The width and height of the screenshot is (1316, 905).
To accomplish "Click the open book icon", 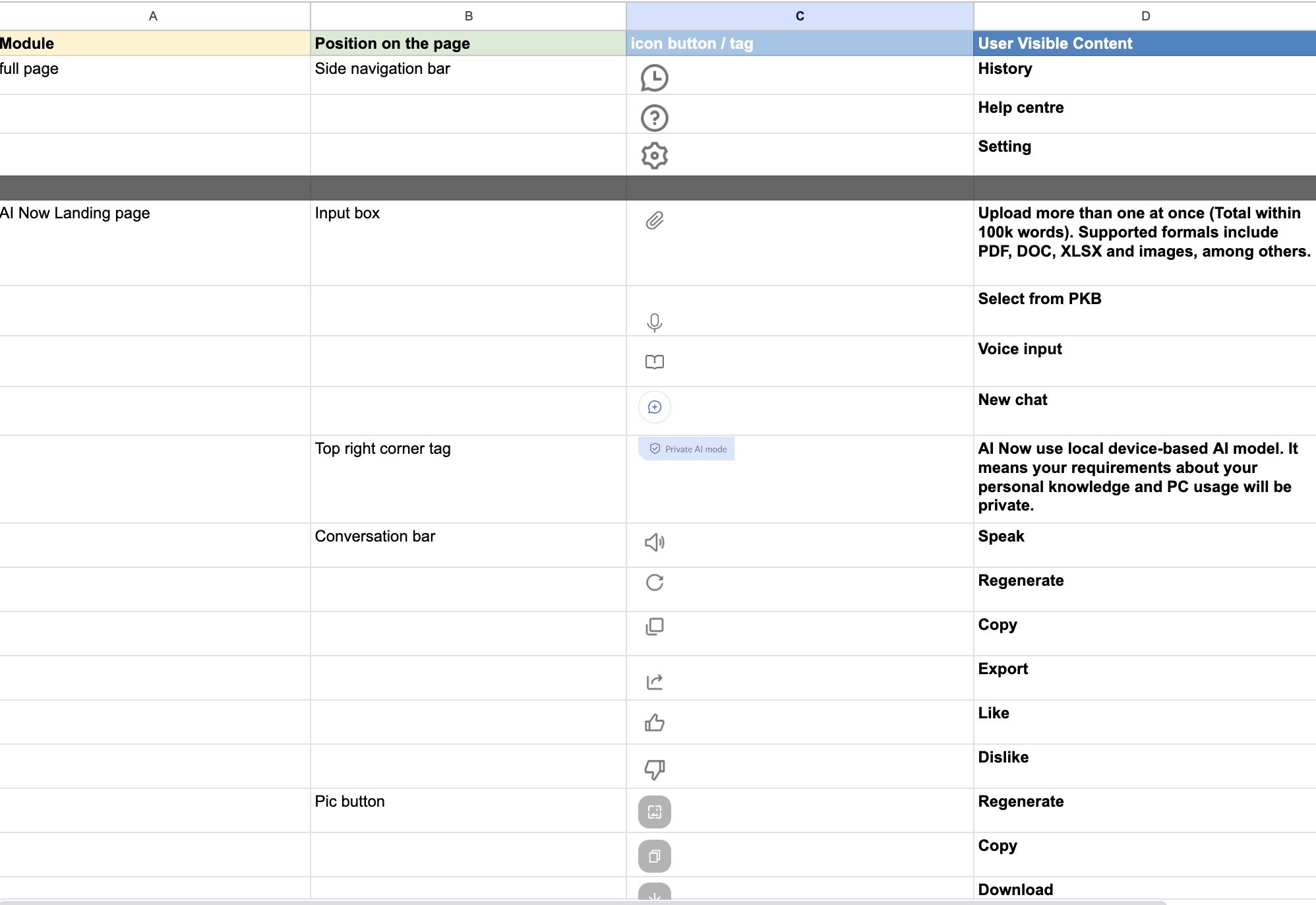I will click(x=654, y=361).
